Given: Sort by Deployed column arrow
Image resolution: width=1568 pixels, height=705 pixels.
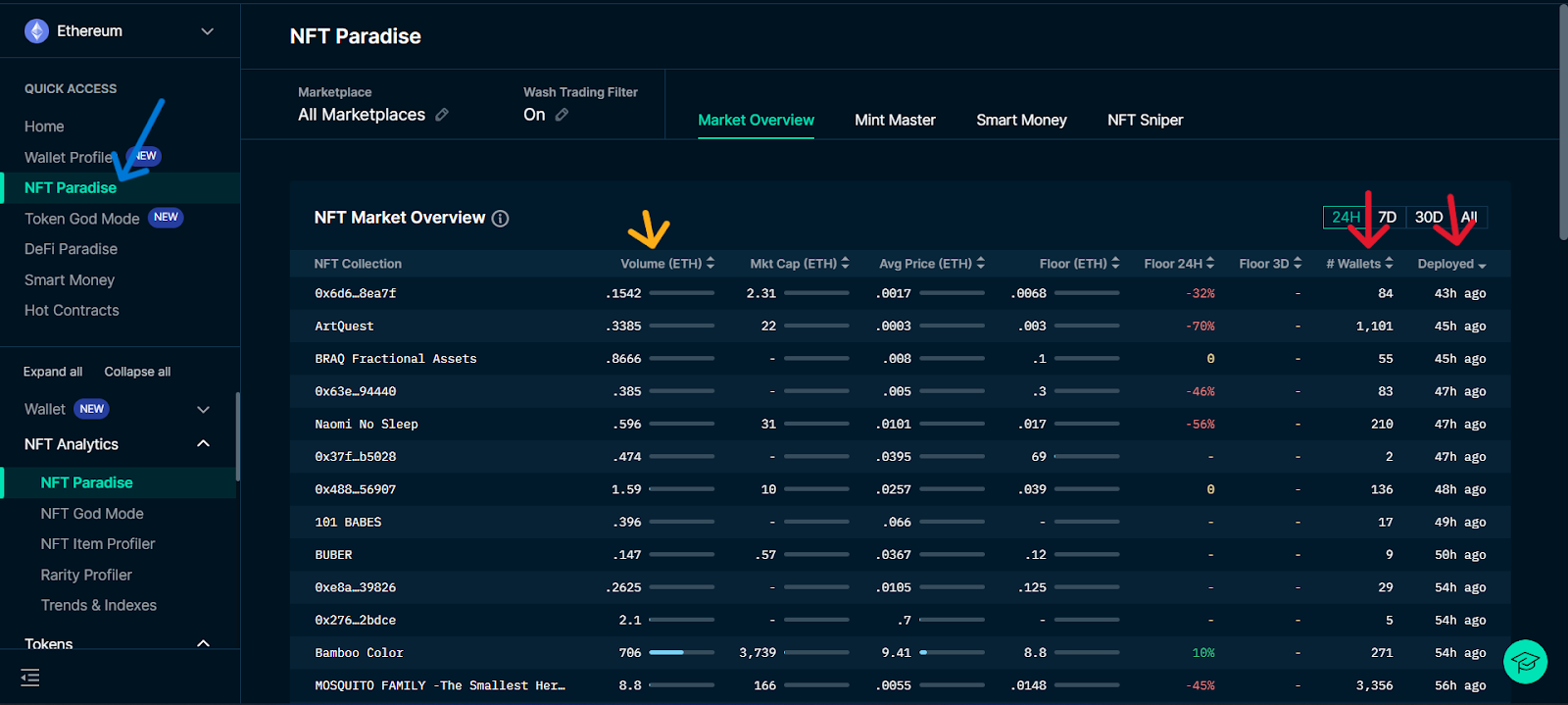Looking at the screenshot, I should (x=1482, y=266).
